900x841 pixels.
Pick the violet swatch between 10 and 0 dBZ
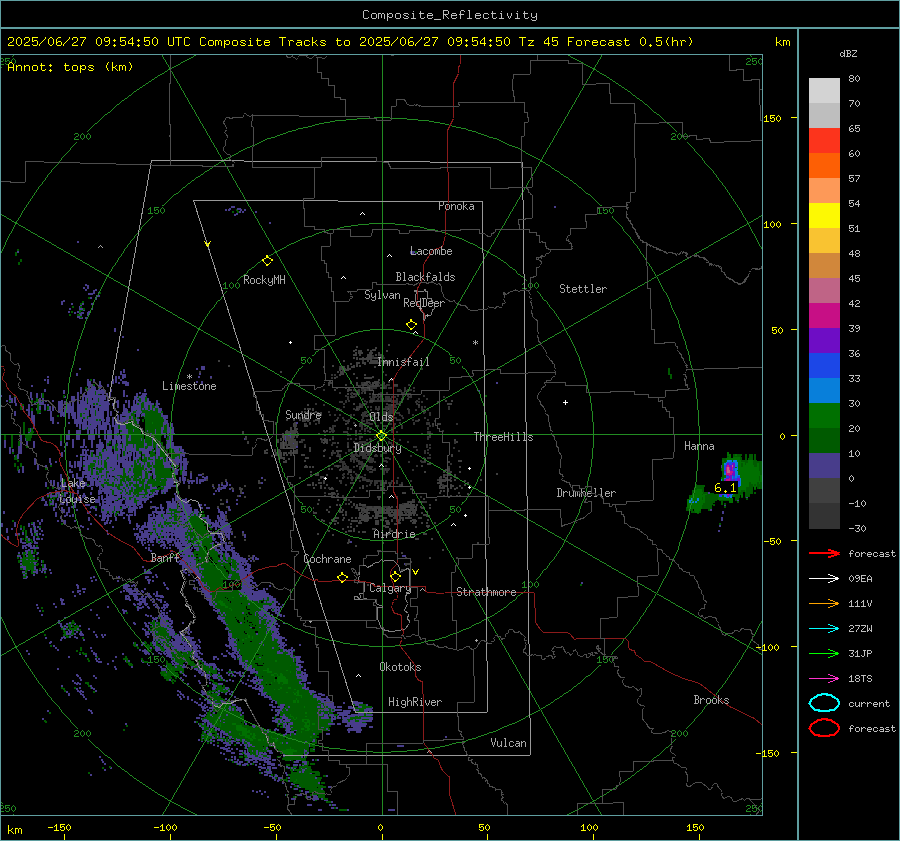pos(824,466)
